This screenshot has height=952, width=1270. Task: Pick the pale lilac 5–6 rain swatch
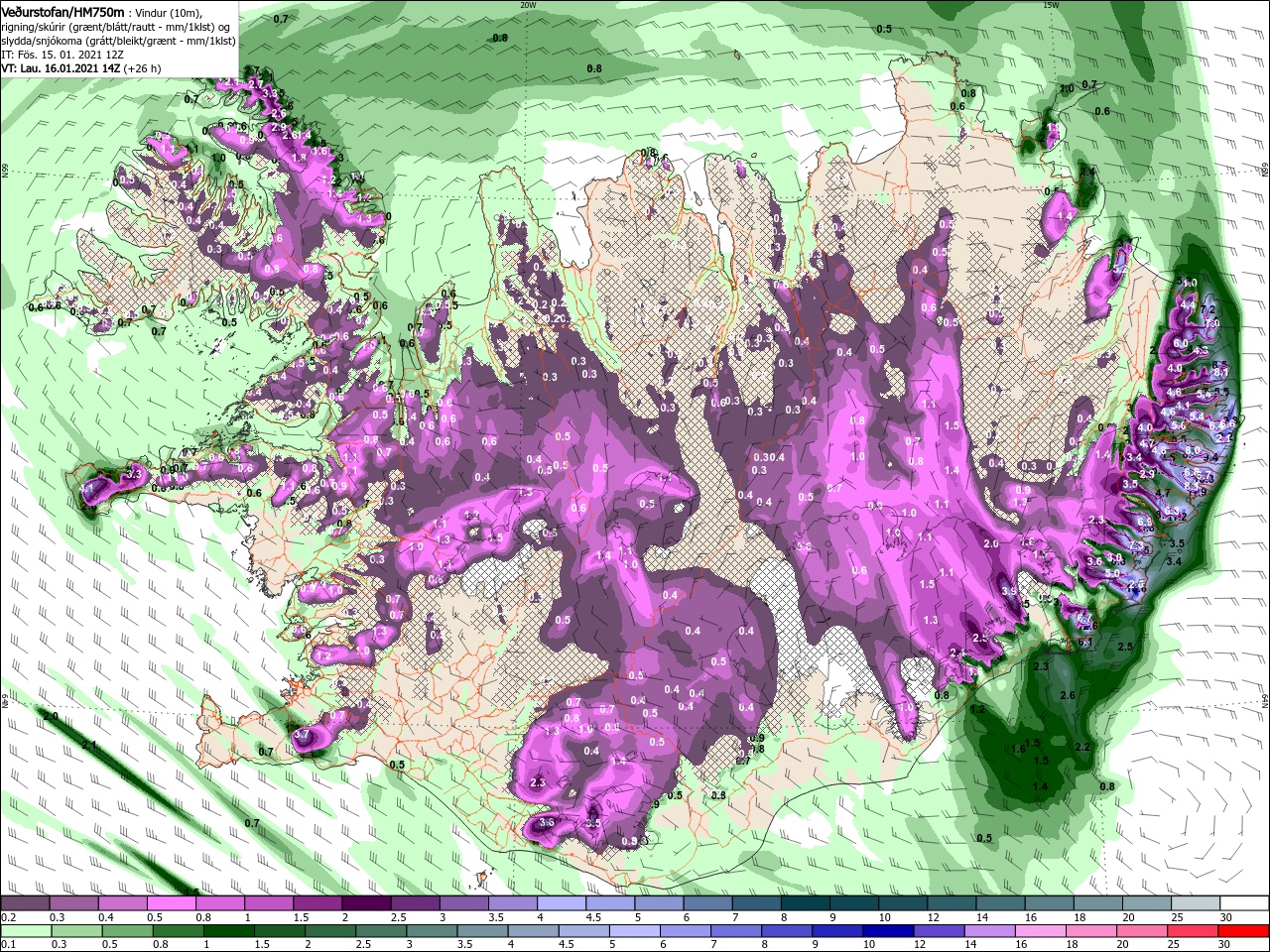click(635, 931)
